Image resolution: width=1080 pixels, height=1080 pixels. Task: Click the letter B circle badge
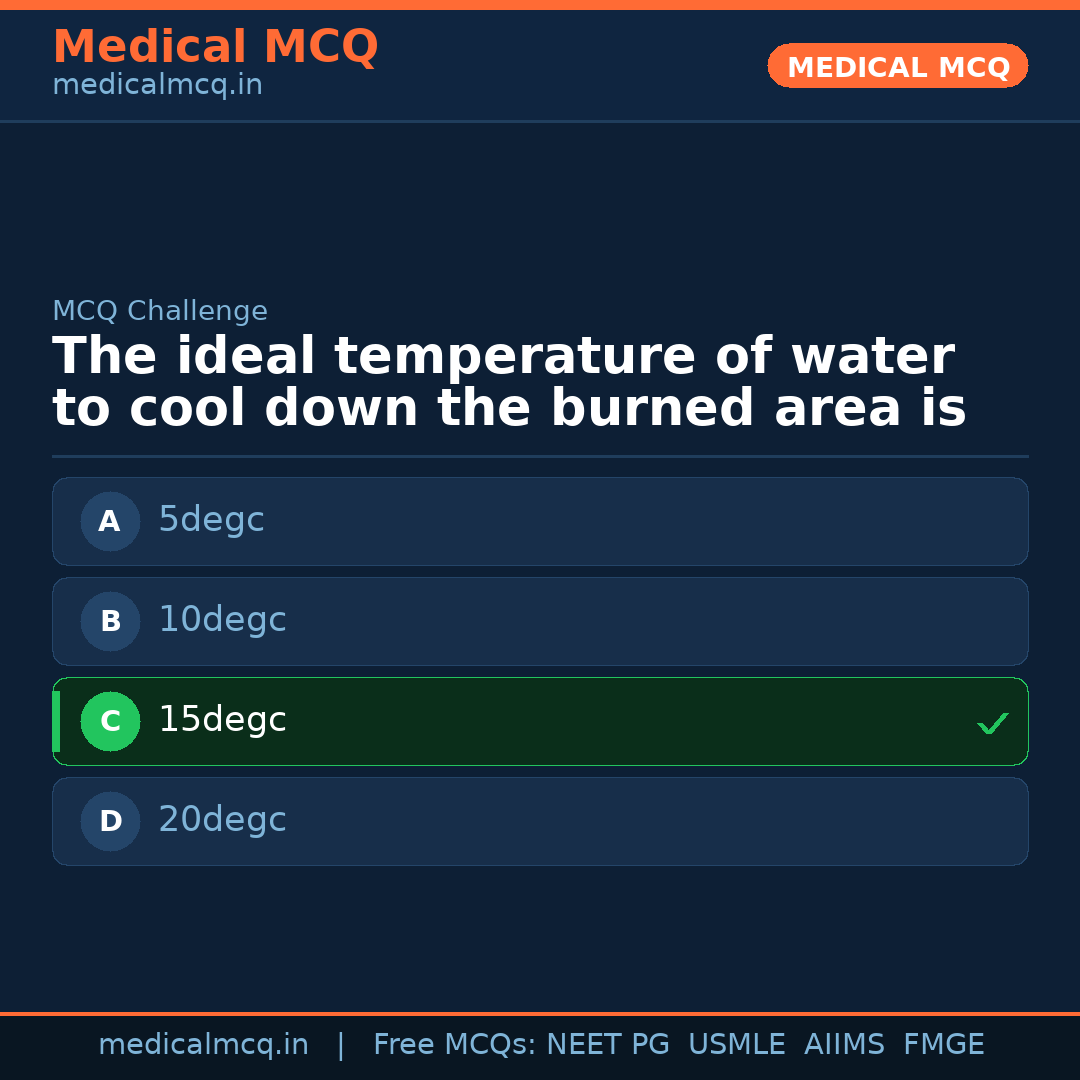pos(110,621)
